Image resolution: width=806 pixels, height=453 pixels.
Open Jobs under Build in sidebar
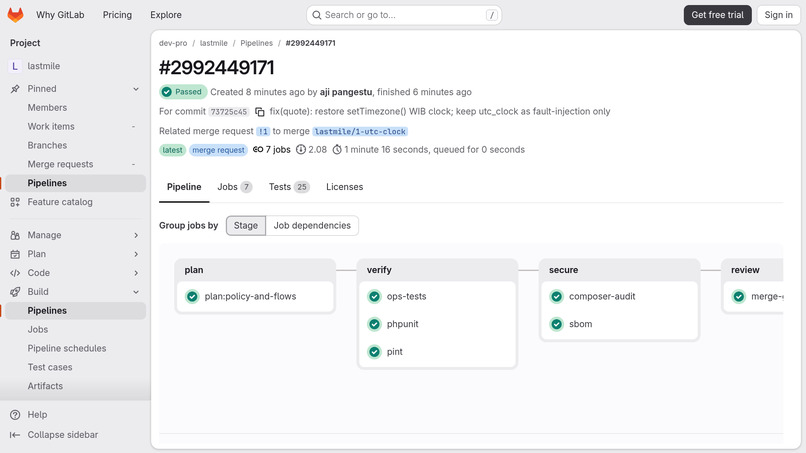click(76, 330)
